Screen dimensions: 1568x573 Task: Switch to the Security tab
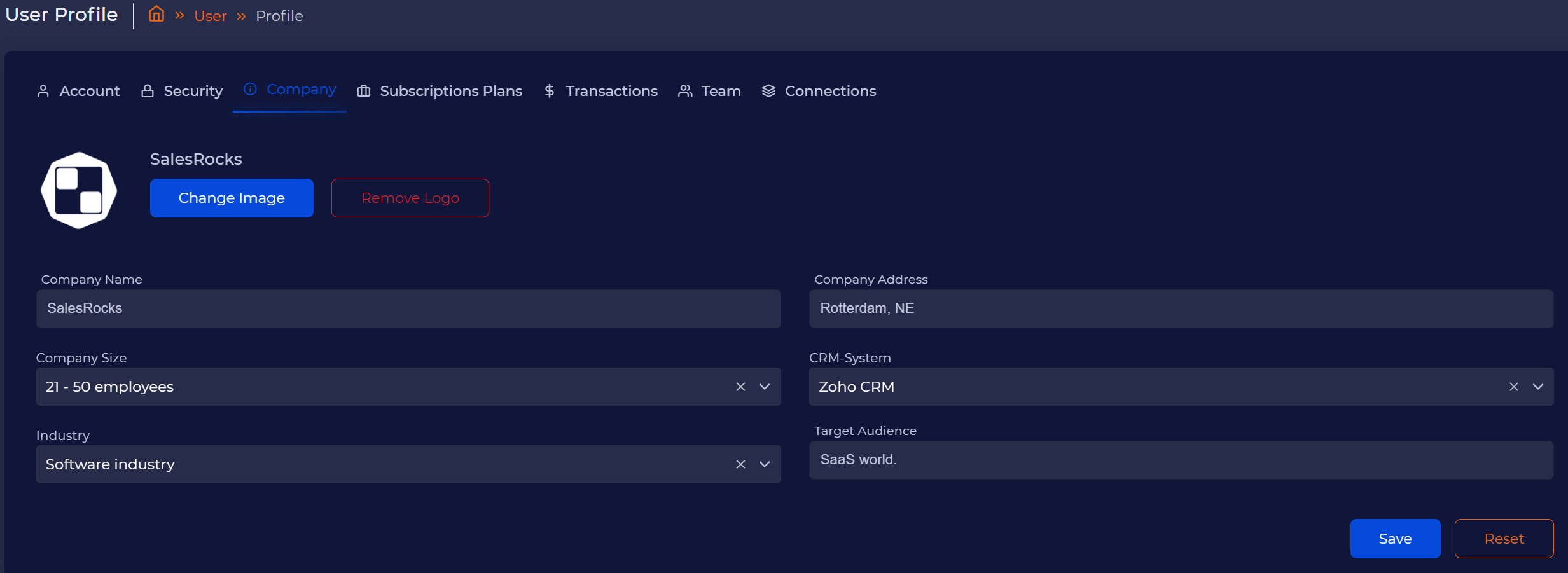(182, 91)
